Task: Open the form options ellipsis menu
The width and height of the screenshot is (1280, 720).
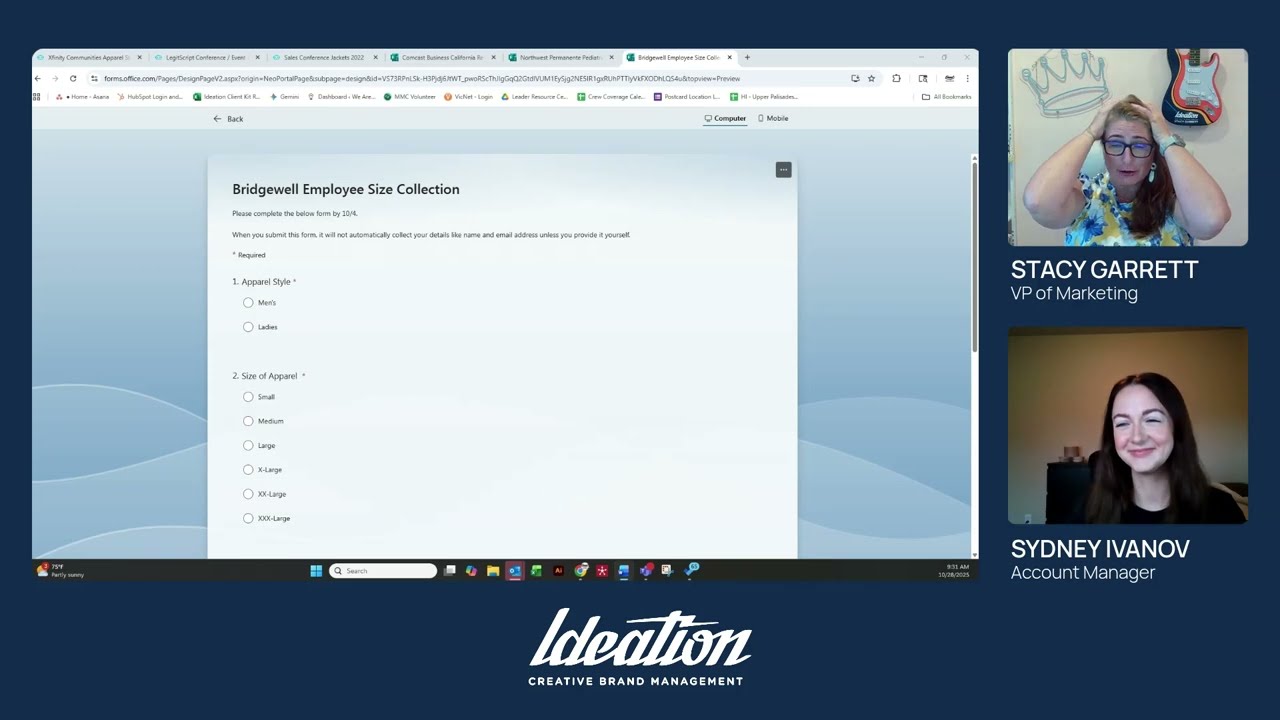Action: (x=783, y=170)
